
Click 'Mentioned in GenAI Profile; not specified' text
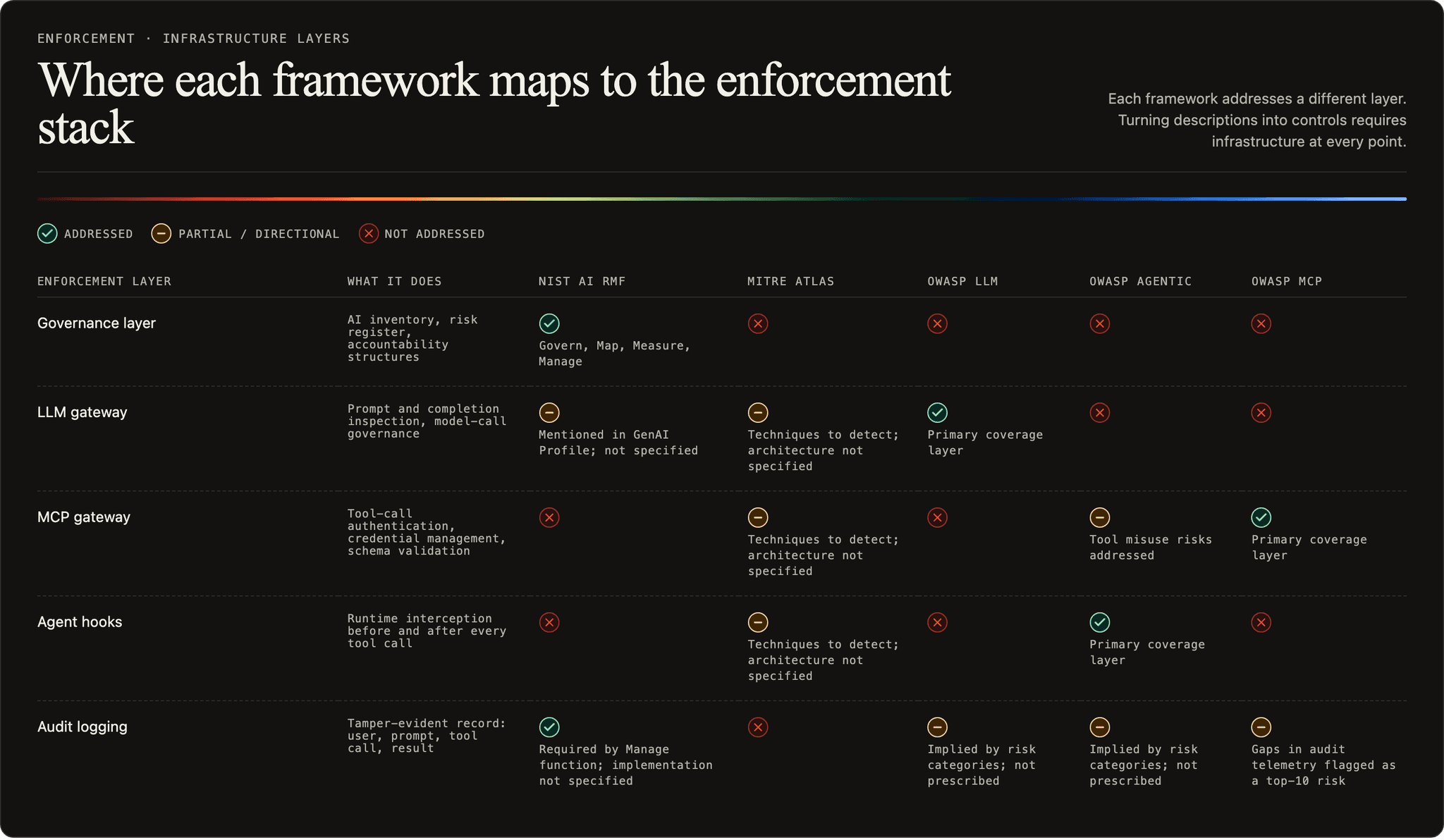(618, 443)
